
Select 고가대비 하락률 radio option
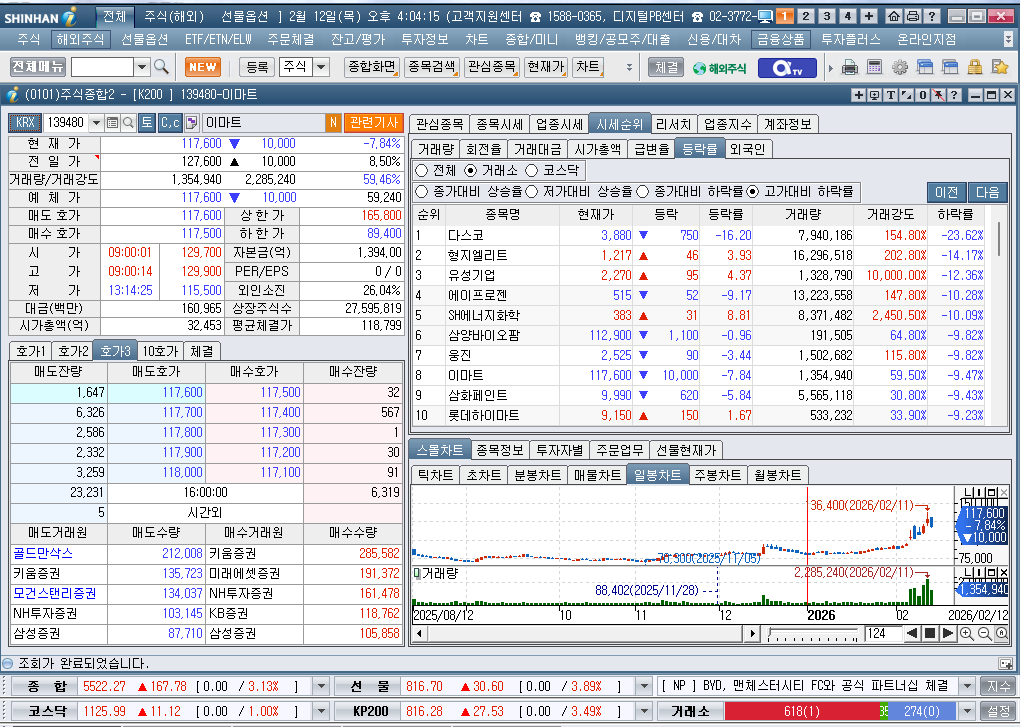pos(753,192)
